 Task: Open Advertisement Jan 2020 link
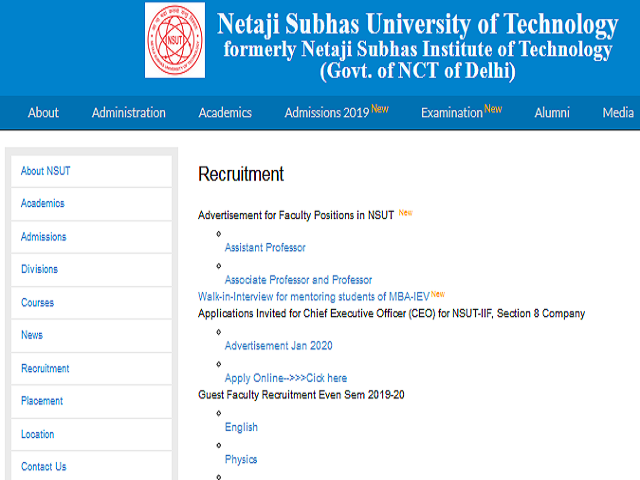pyautogui.click(x=278, y=346)
